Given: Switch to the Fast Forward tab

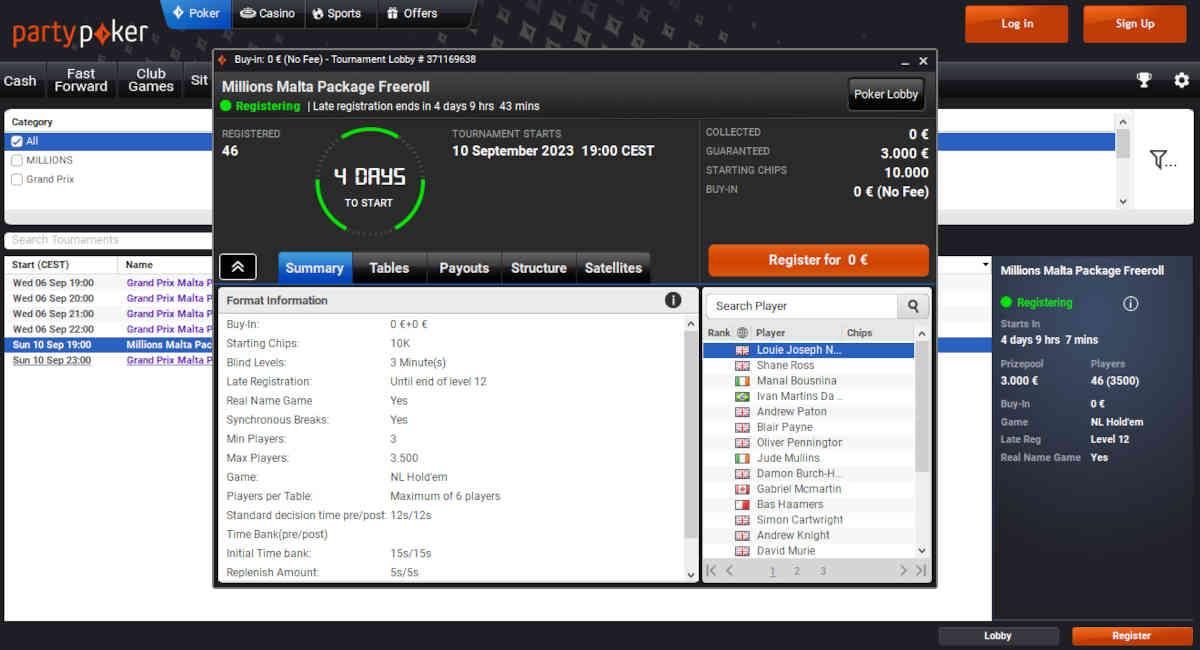Looking at the screenshot, I should pyautogui.click(x=81, y=81).
